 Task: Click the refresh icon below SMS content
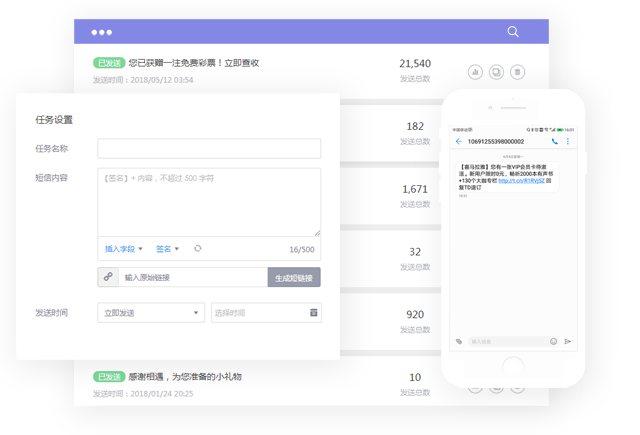198,249
